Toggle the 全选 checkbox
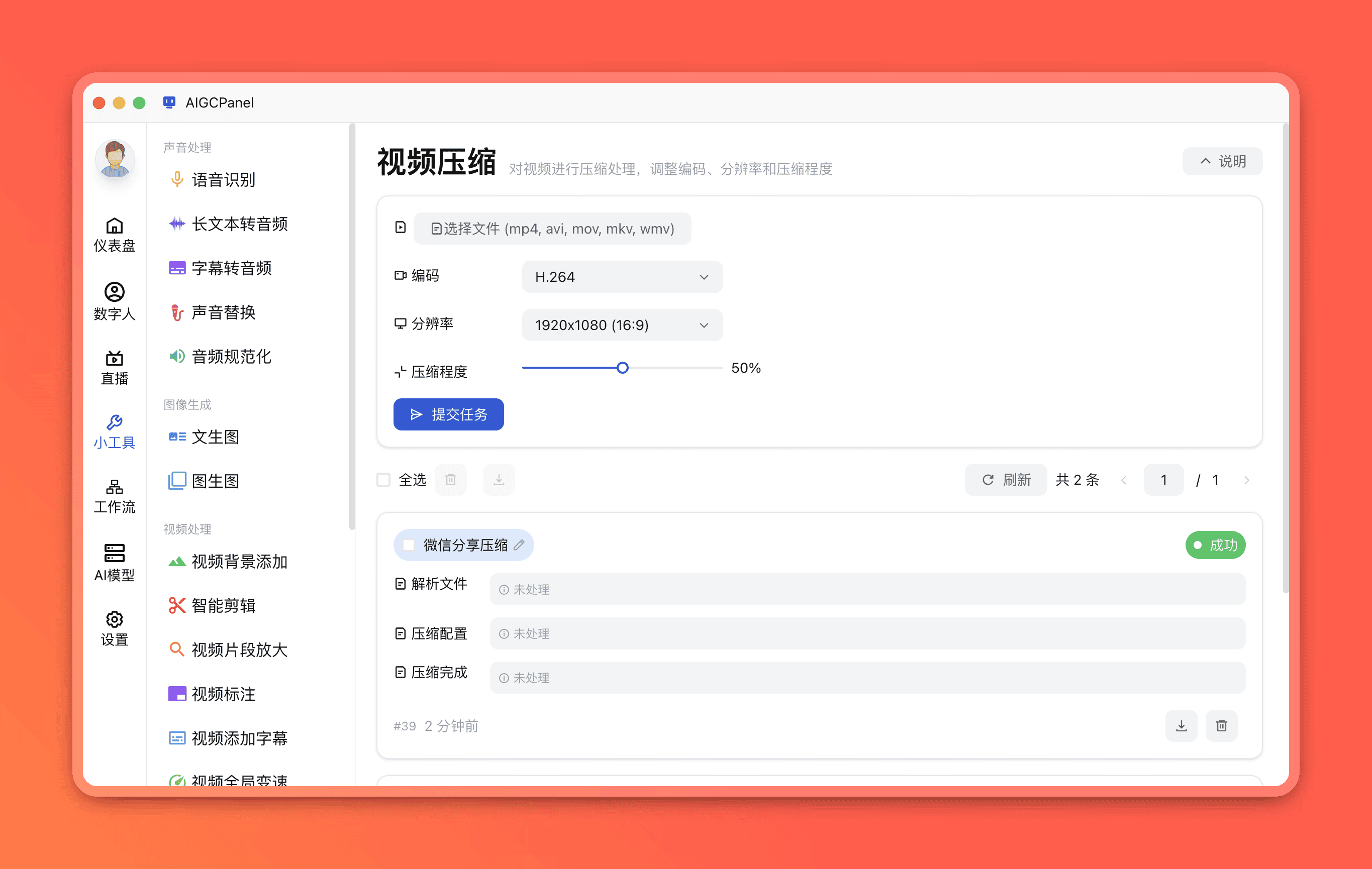 coord(383,480)
